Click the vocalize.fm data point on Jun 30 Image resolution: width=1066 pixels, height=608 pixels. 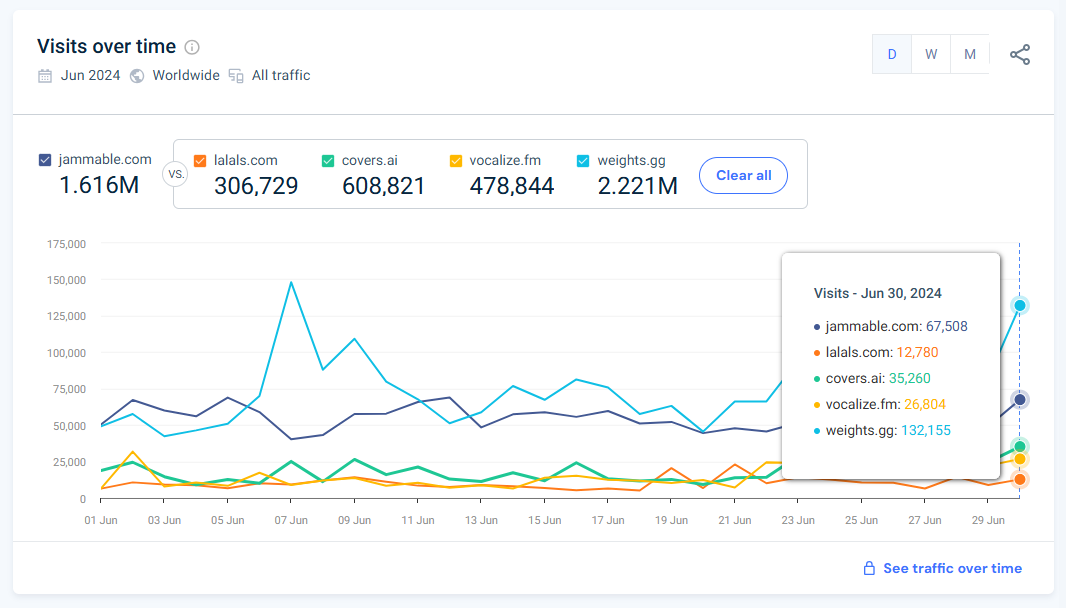pyautogui.click(x=1019, y=459)
